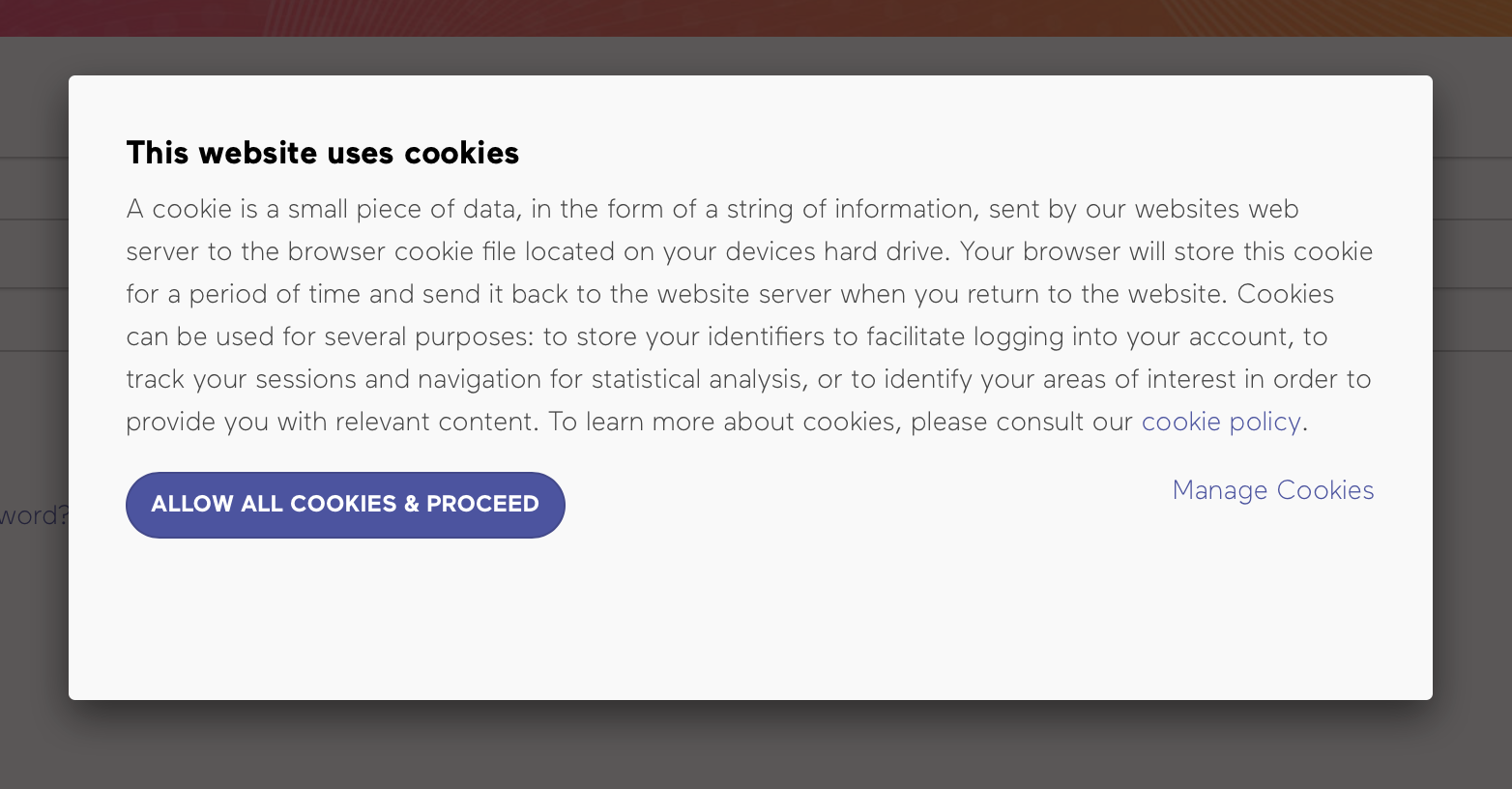1512x789 pixels.
Task: Click the text line starting 'for a period of time'
Action: [729, 294]
